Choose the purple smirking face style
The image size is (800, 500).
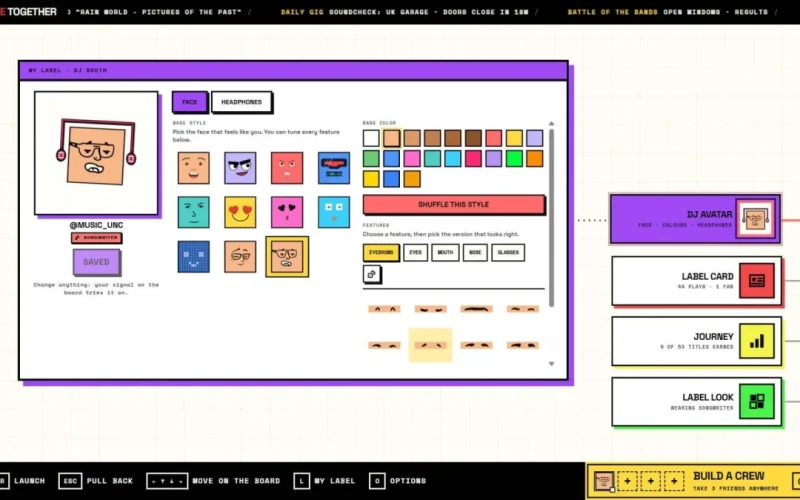(x=240, y=168)
